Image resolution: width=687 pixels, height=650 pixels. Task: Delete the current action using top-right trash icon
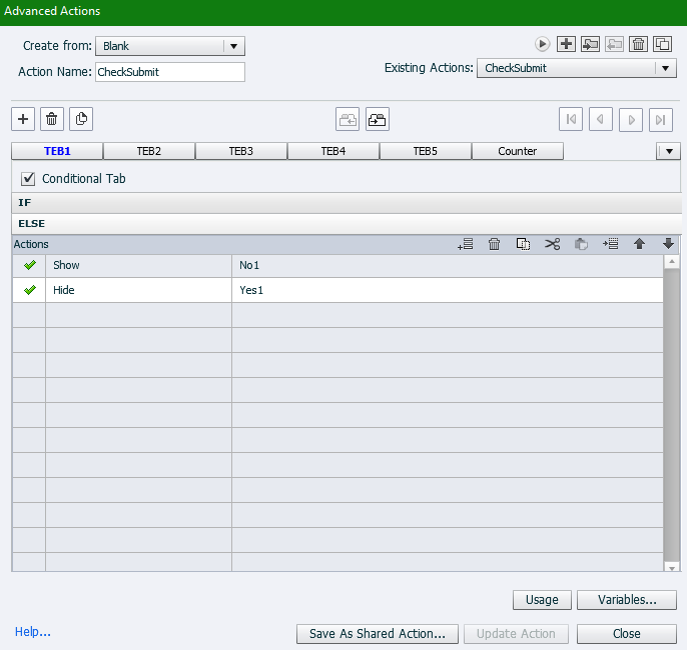pyautogui.click(x=638, y=44)
